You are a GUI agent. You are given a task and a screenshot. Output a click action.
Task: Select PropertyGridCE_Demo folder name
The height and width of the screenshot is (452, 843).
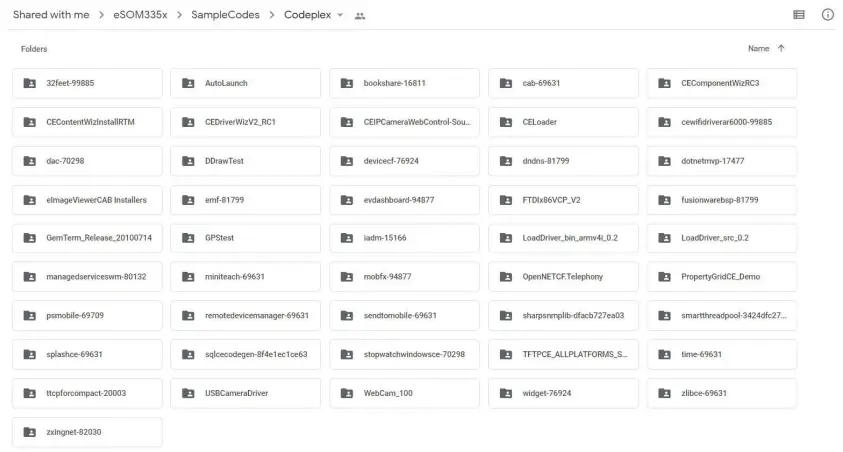coord(720,277)
